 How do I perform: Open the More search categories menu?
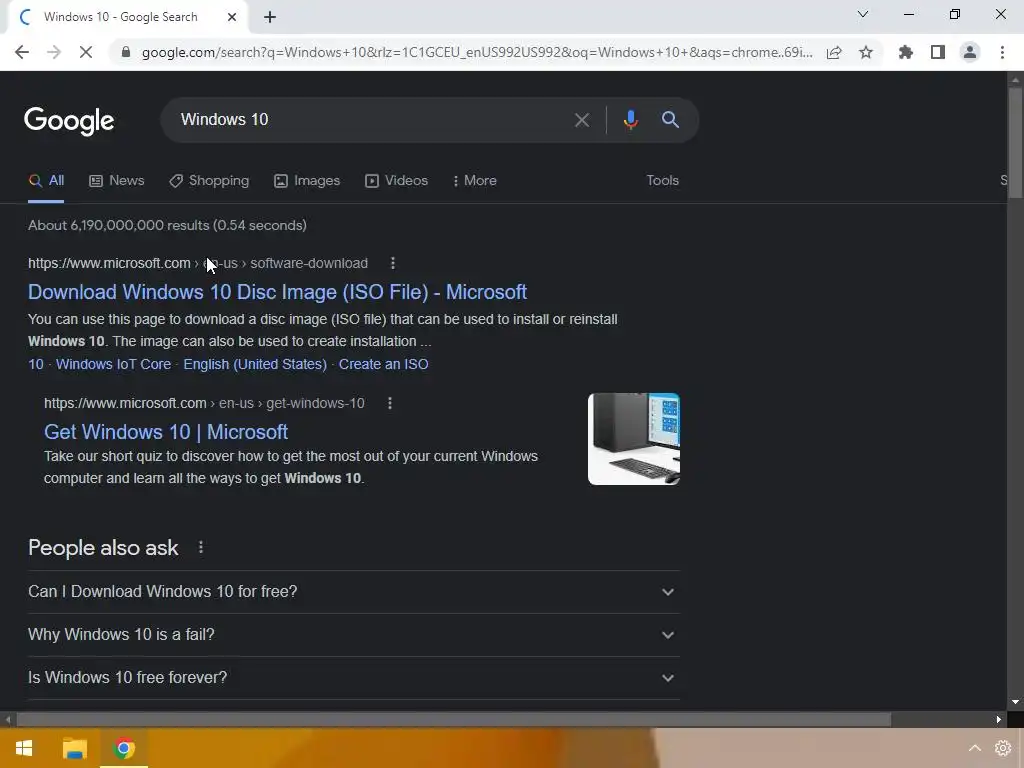pos(475,181)
